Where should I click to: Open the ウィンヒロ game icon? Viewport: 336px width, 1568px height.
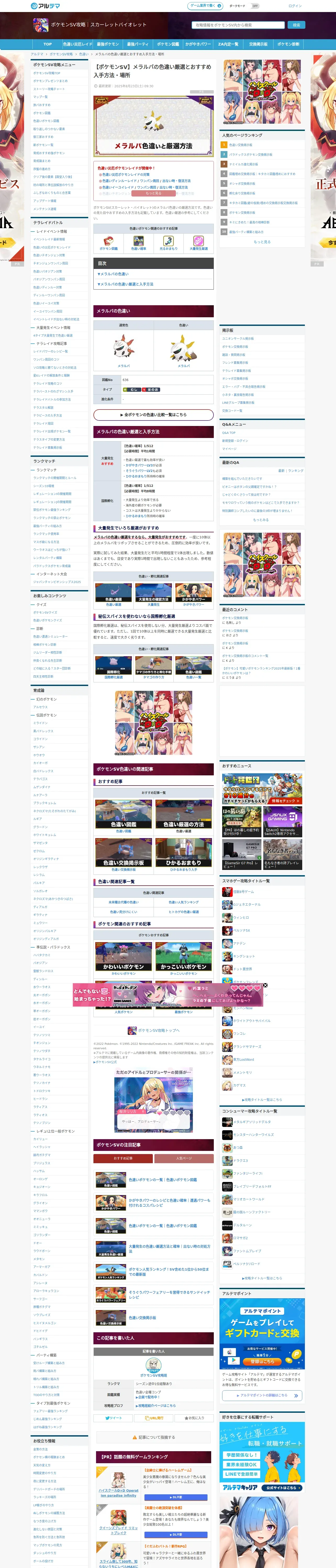[x=227, y=917]
